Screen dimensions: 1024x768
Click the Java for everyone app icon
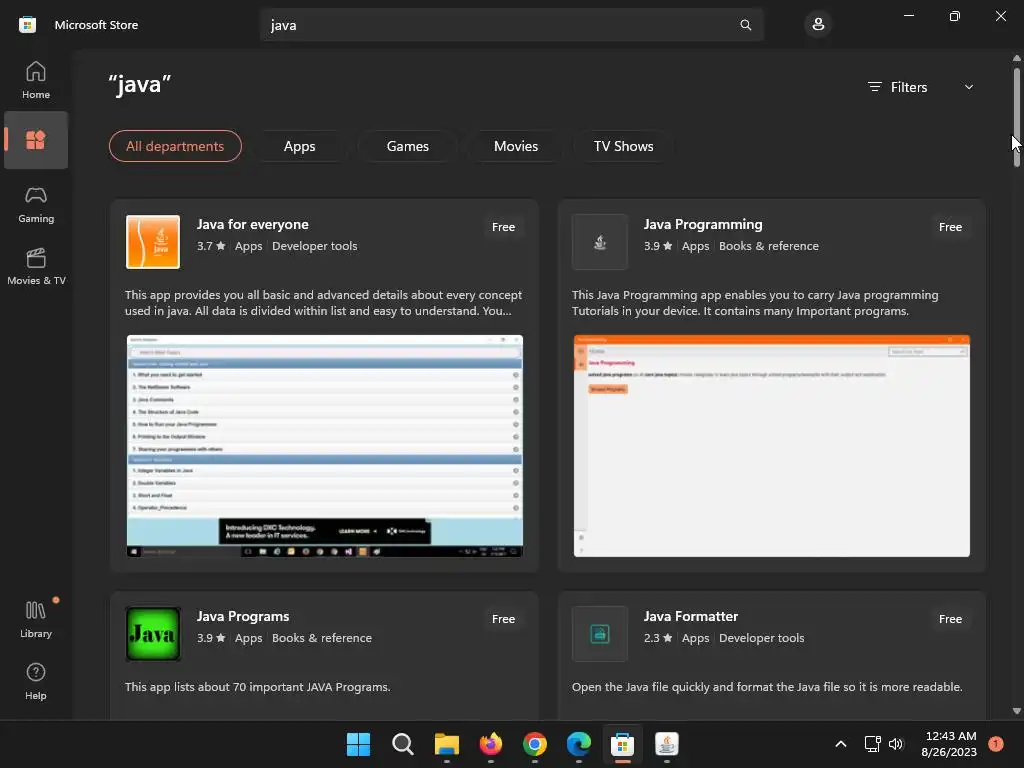click(153, 242)
